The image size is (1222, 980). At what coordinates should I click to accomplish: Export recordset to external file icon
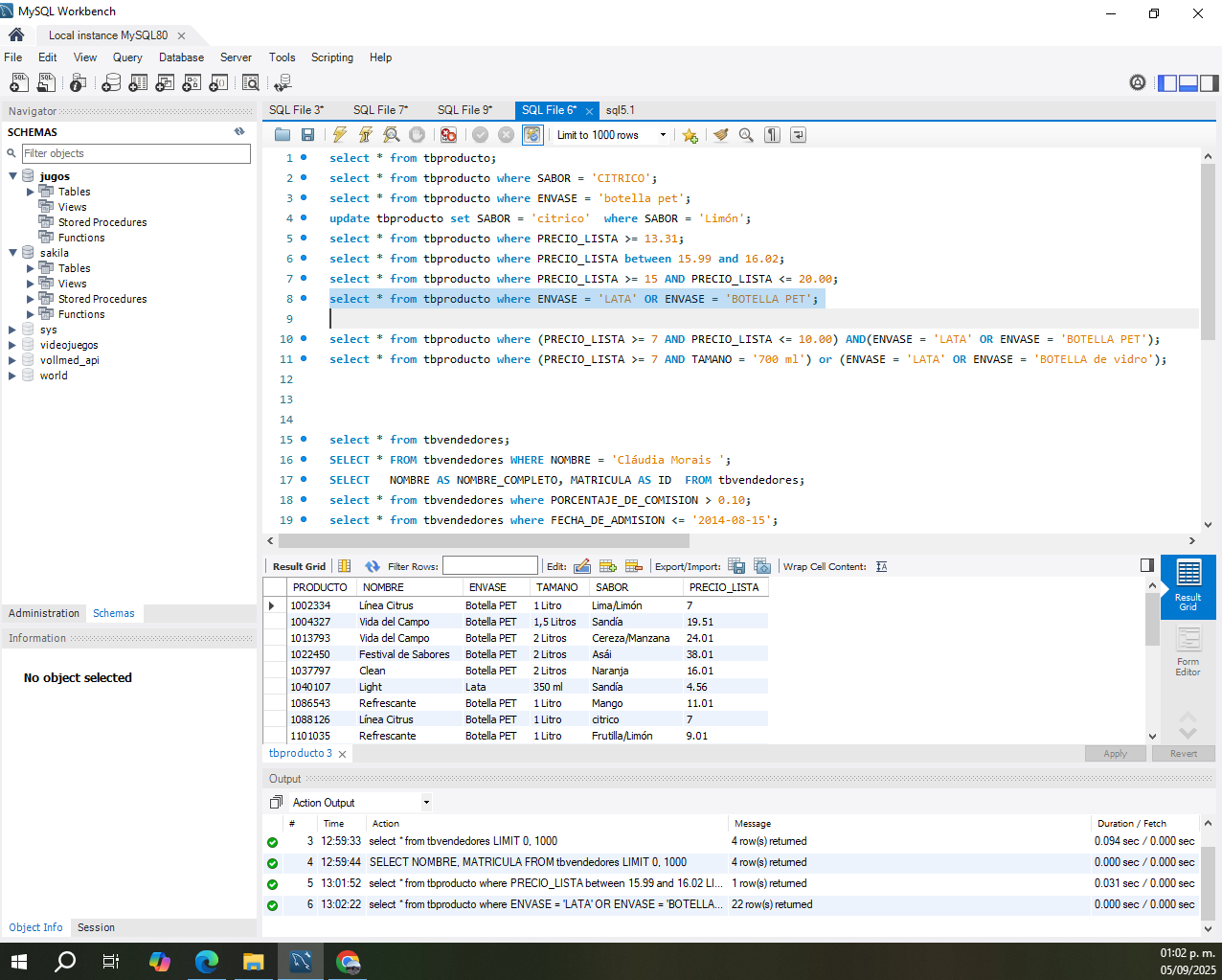(x=736, y=566)
